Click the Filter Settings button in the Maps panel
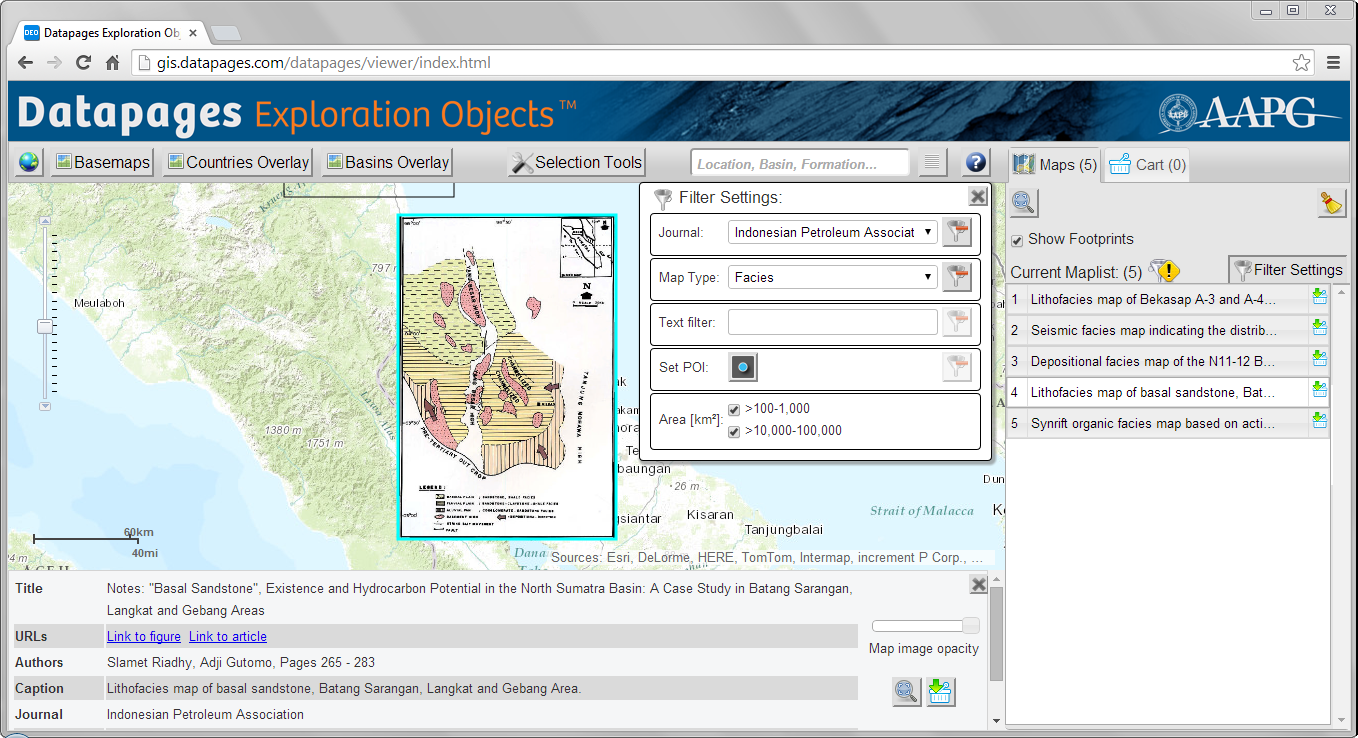This screenshot has height=738, width=1358. click(x=1287, y=269)
